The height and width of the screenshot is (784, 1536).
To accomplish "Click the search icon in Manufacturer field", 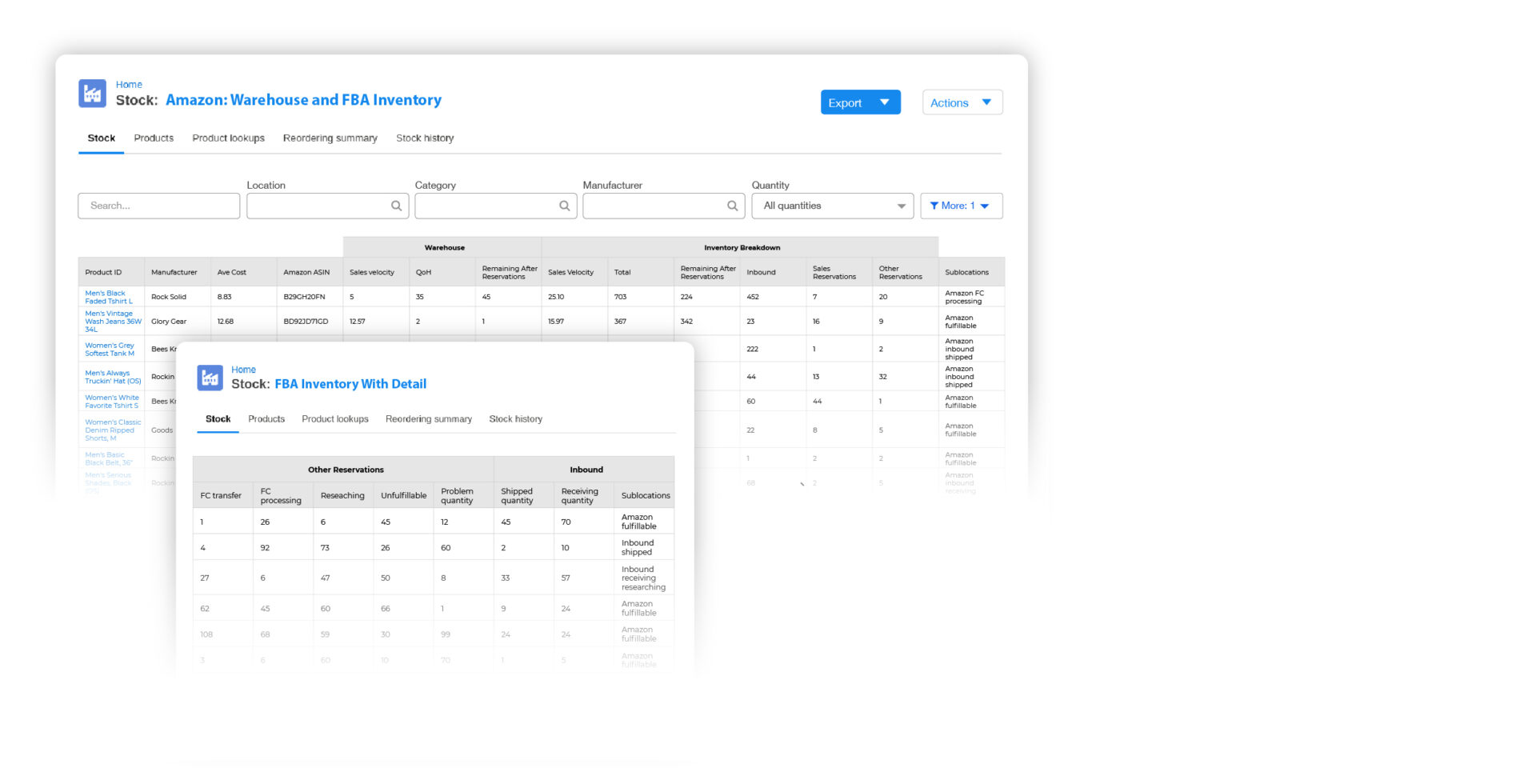I will [732, 206].
